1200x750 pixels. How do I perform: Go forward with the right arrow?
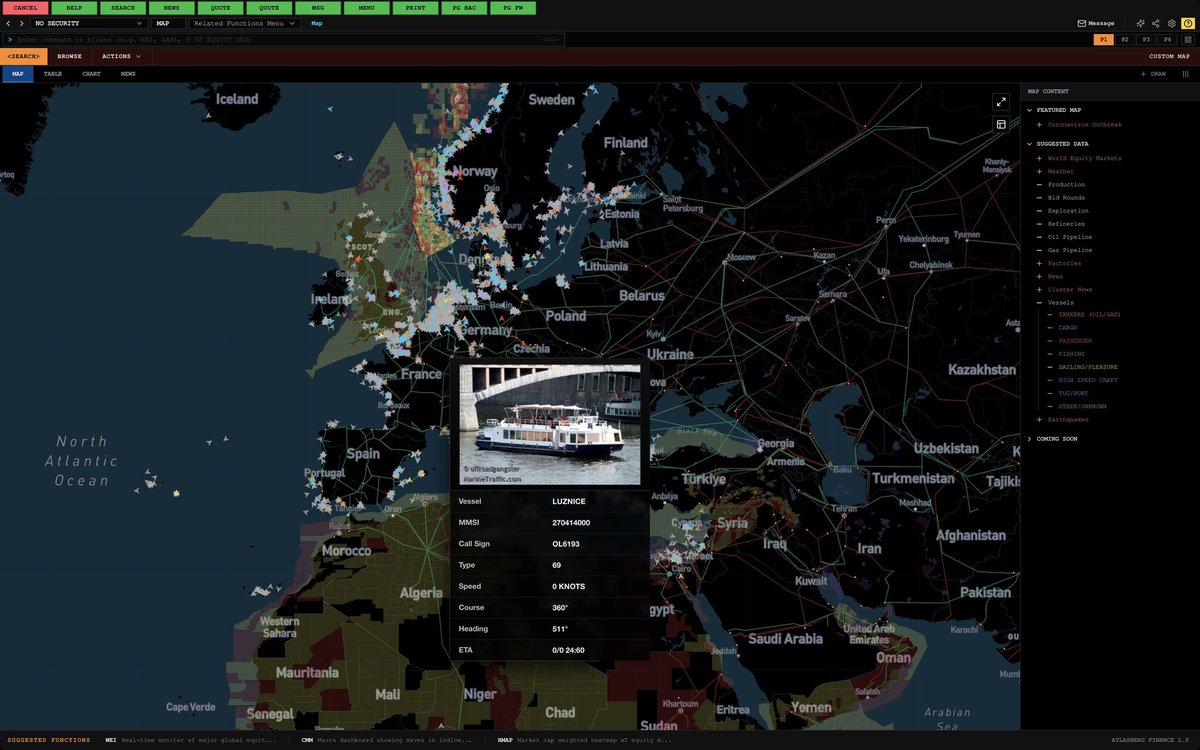point(21,23)
